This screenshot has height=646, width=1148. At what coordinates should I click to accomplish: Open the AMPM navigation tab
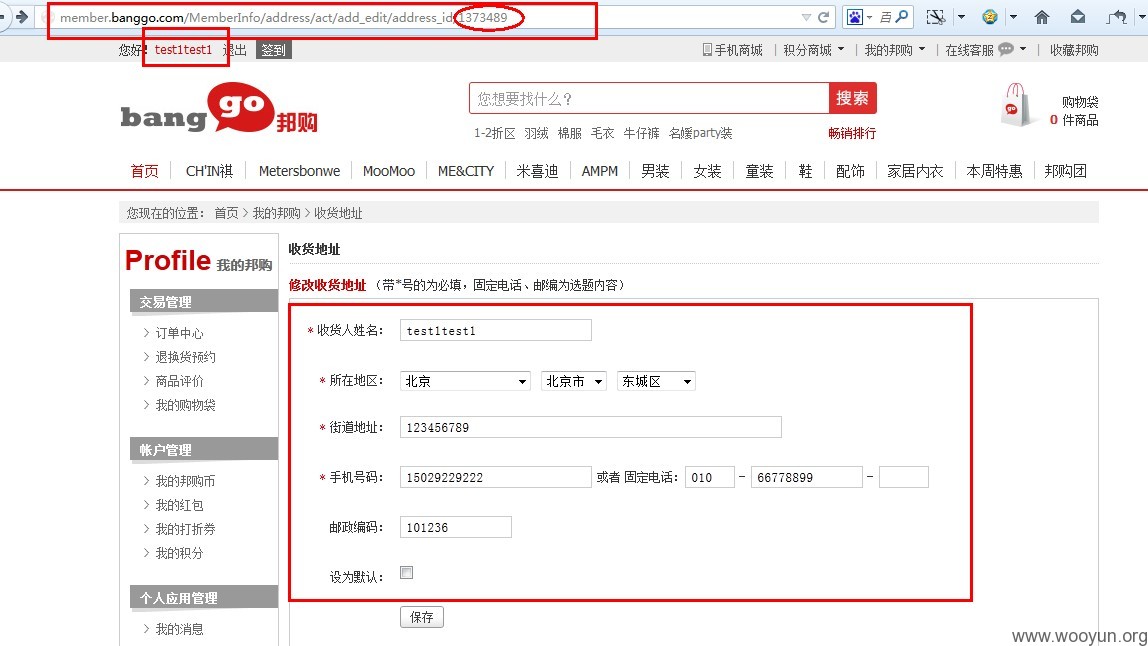[600, 171]
